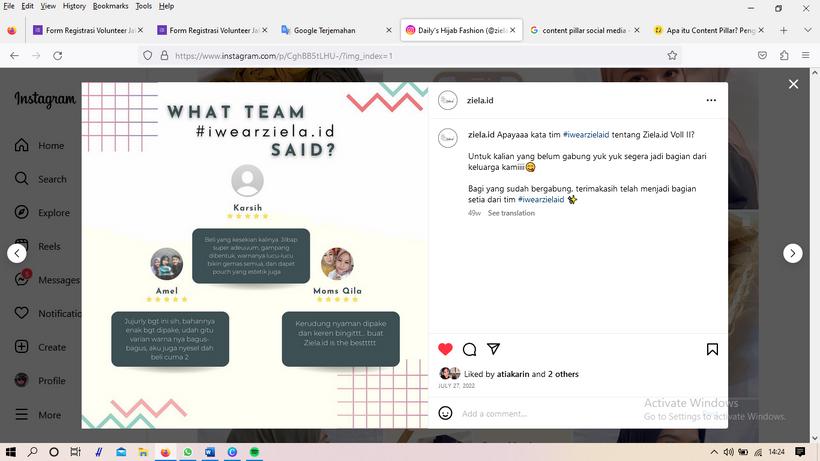Click the comment bubble icon

[470, 349]
